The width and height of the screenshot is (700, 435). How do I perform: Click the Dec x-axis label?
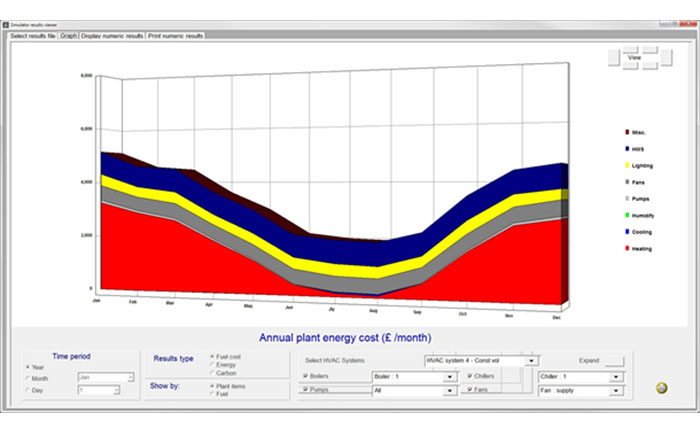pyautogui.click(x=557, y=318)
